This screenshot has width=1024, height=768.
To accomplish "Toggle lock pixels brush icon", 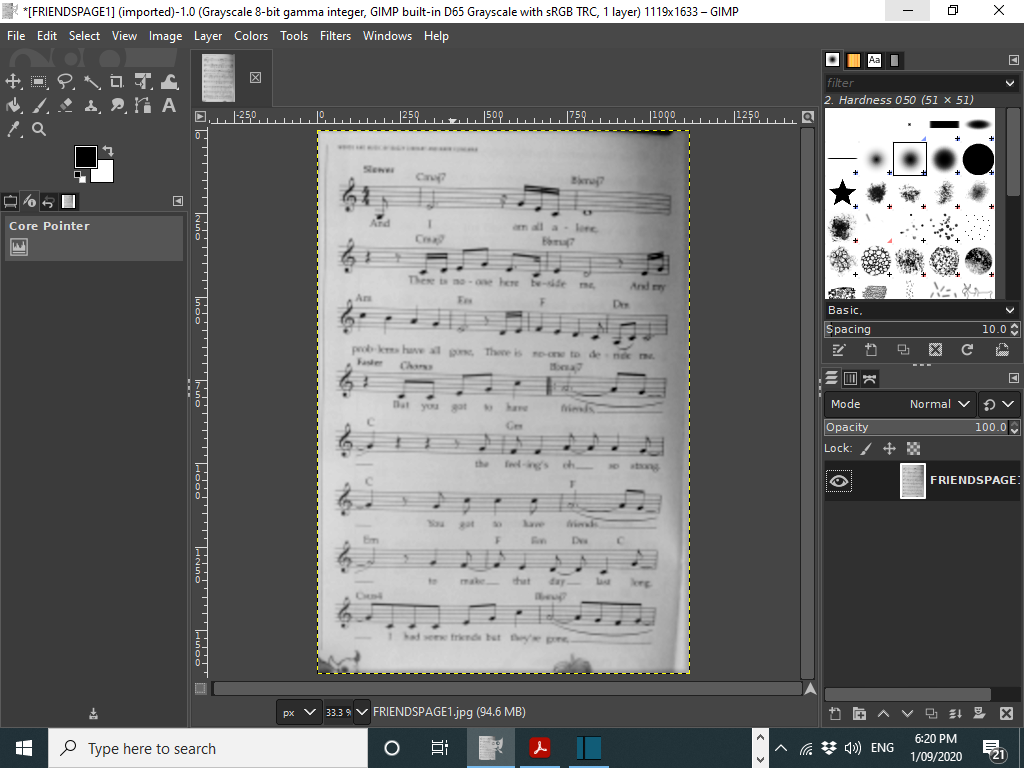I will 866,449.
